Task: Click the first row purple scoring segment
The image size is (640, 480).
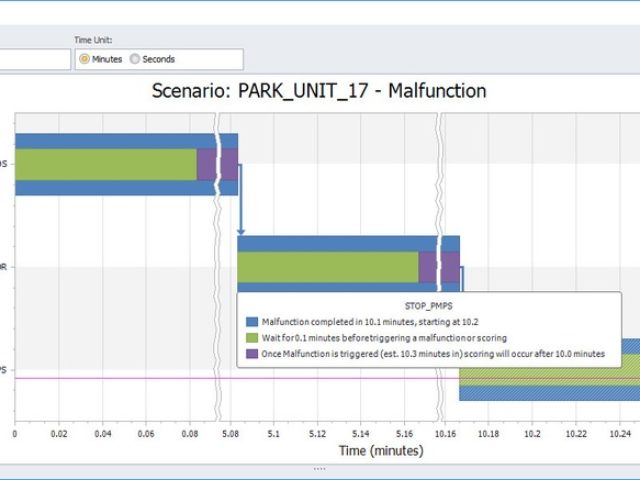Action: pos(218,164)
